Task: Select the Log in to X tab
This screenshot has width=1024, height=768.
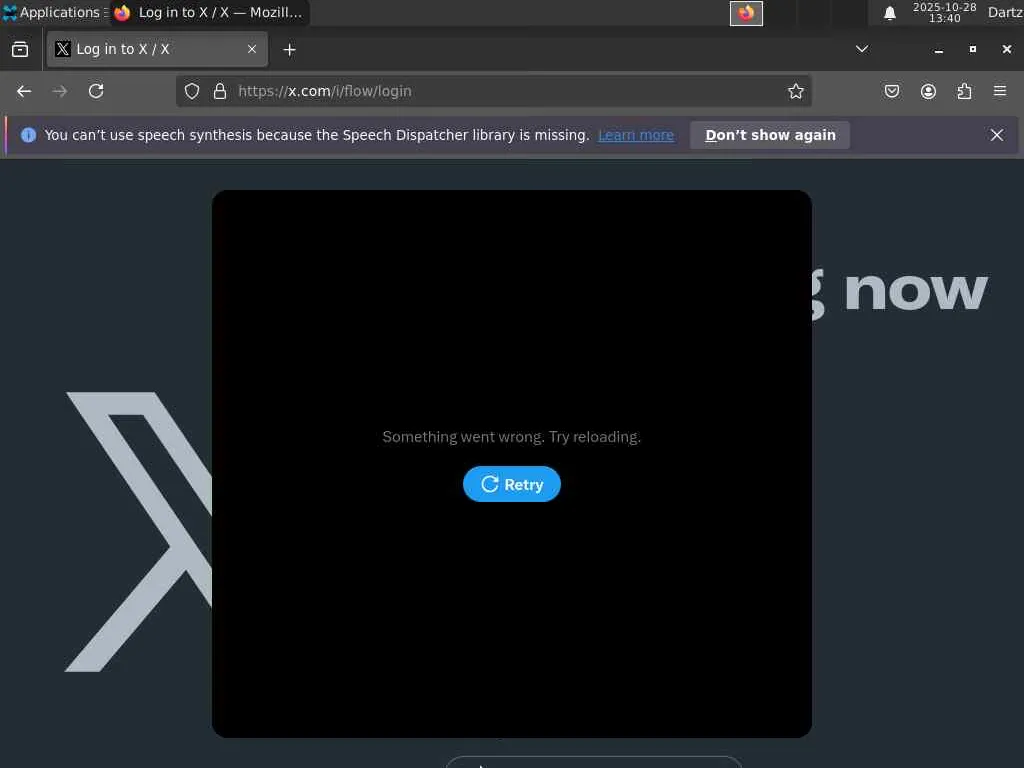Action: (x=157, y=49)
